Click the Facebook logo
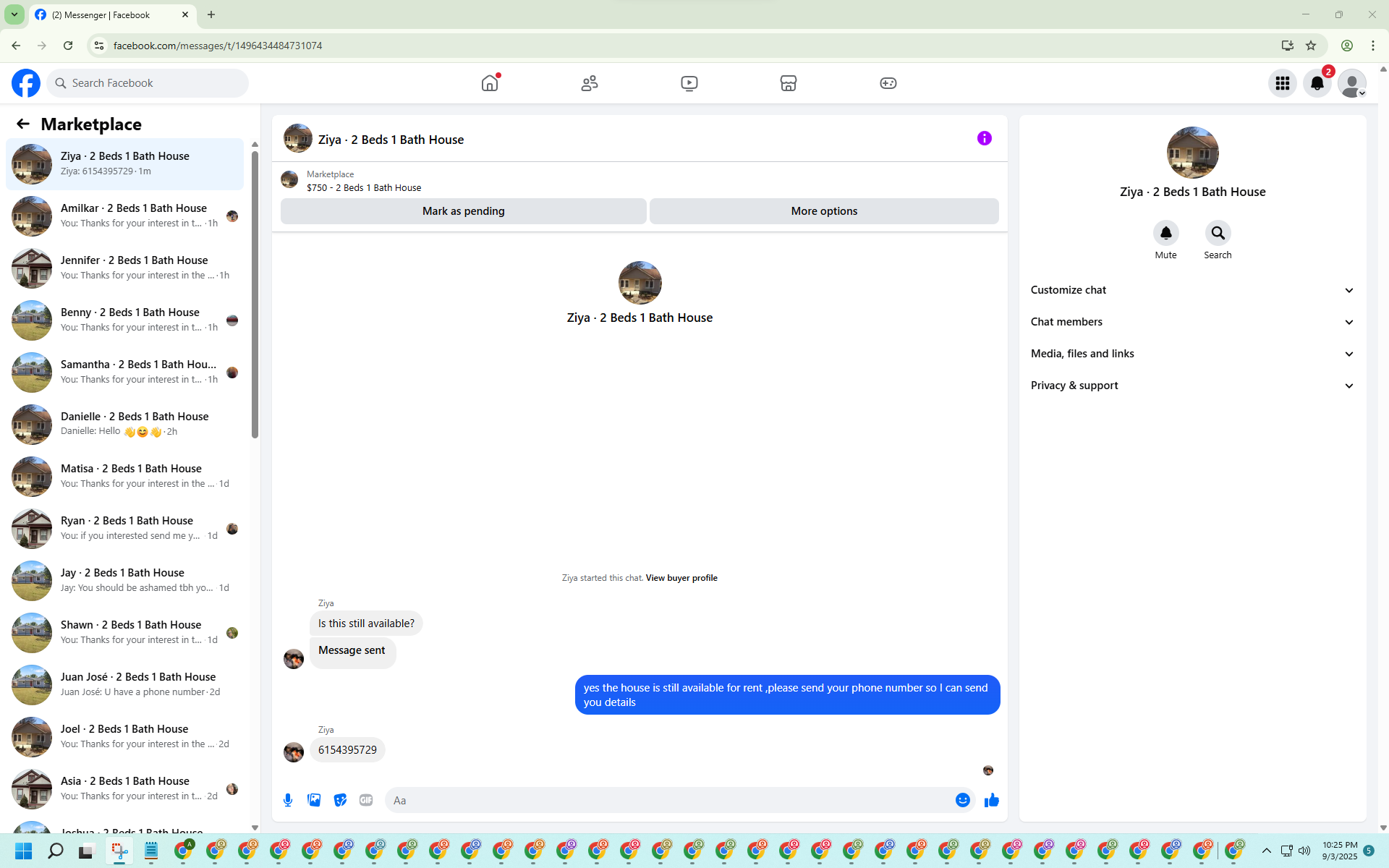The height and width of the screenshot is (868, 1389). pos(26,83)
